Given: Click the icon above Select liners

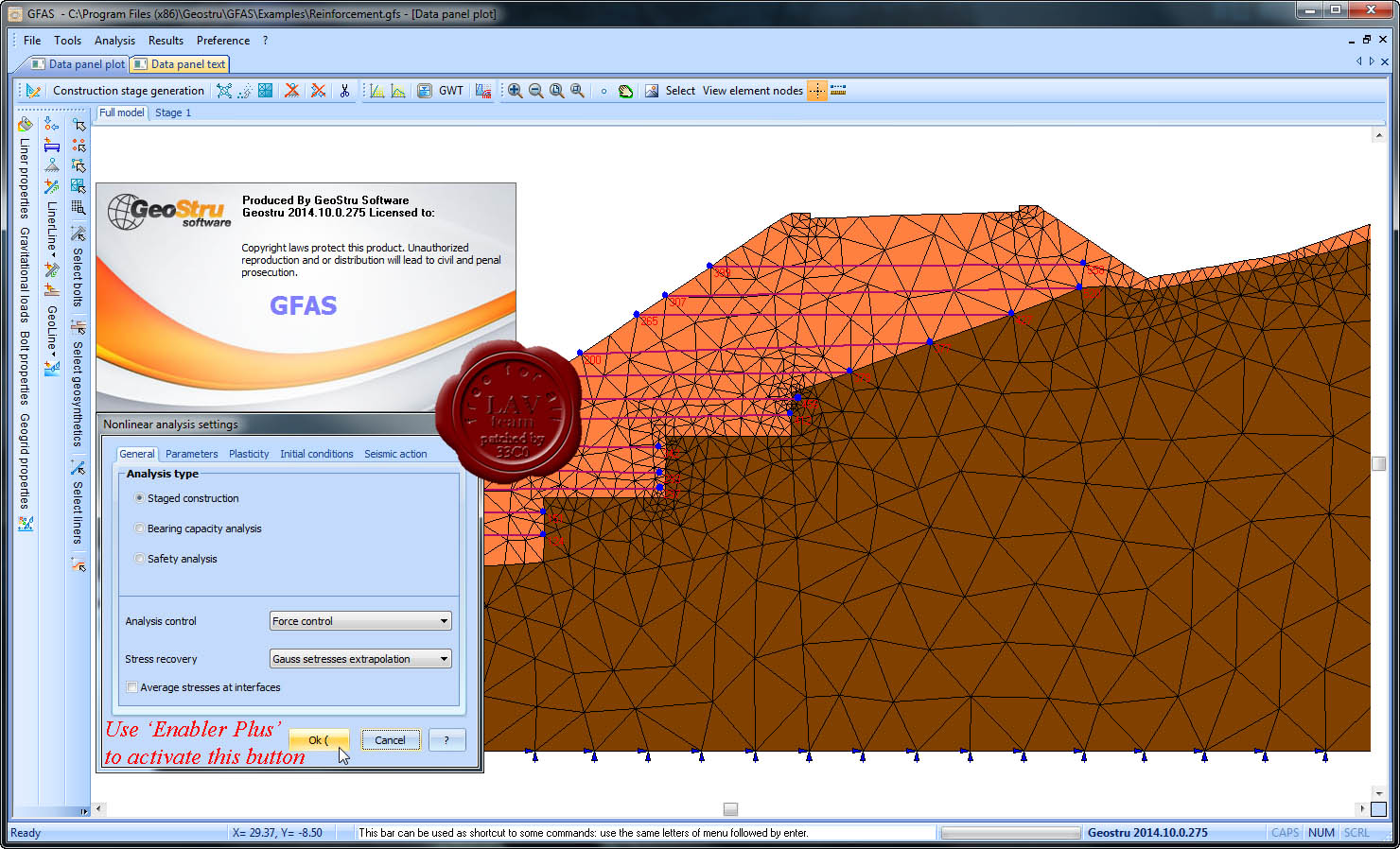Looking at the screenshot, I should click(x=79, y=467).
